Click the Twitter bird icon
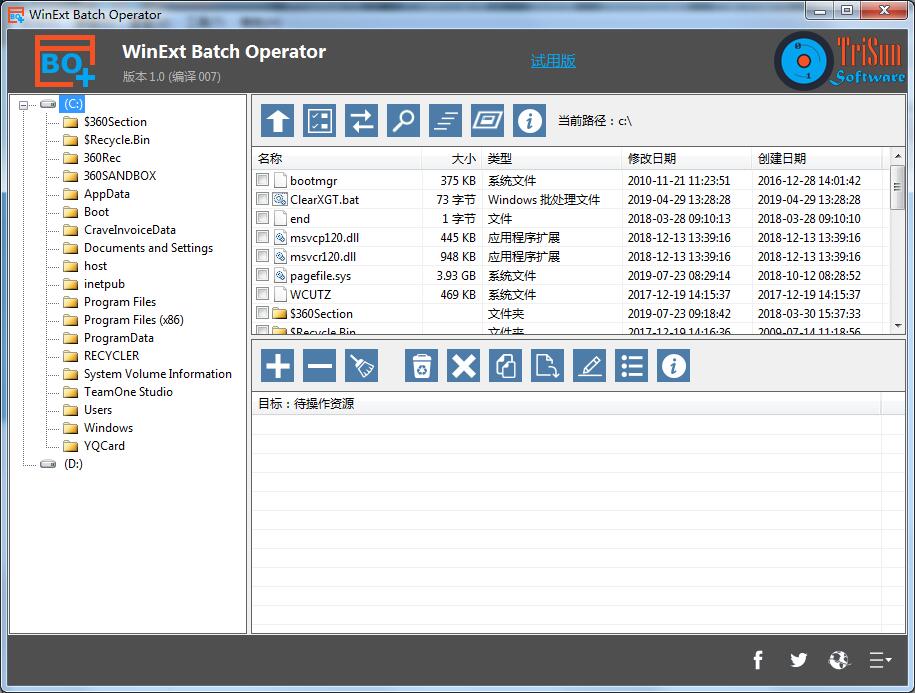915x693 pixels. [x=798, y=659]
